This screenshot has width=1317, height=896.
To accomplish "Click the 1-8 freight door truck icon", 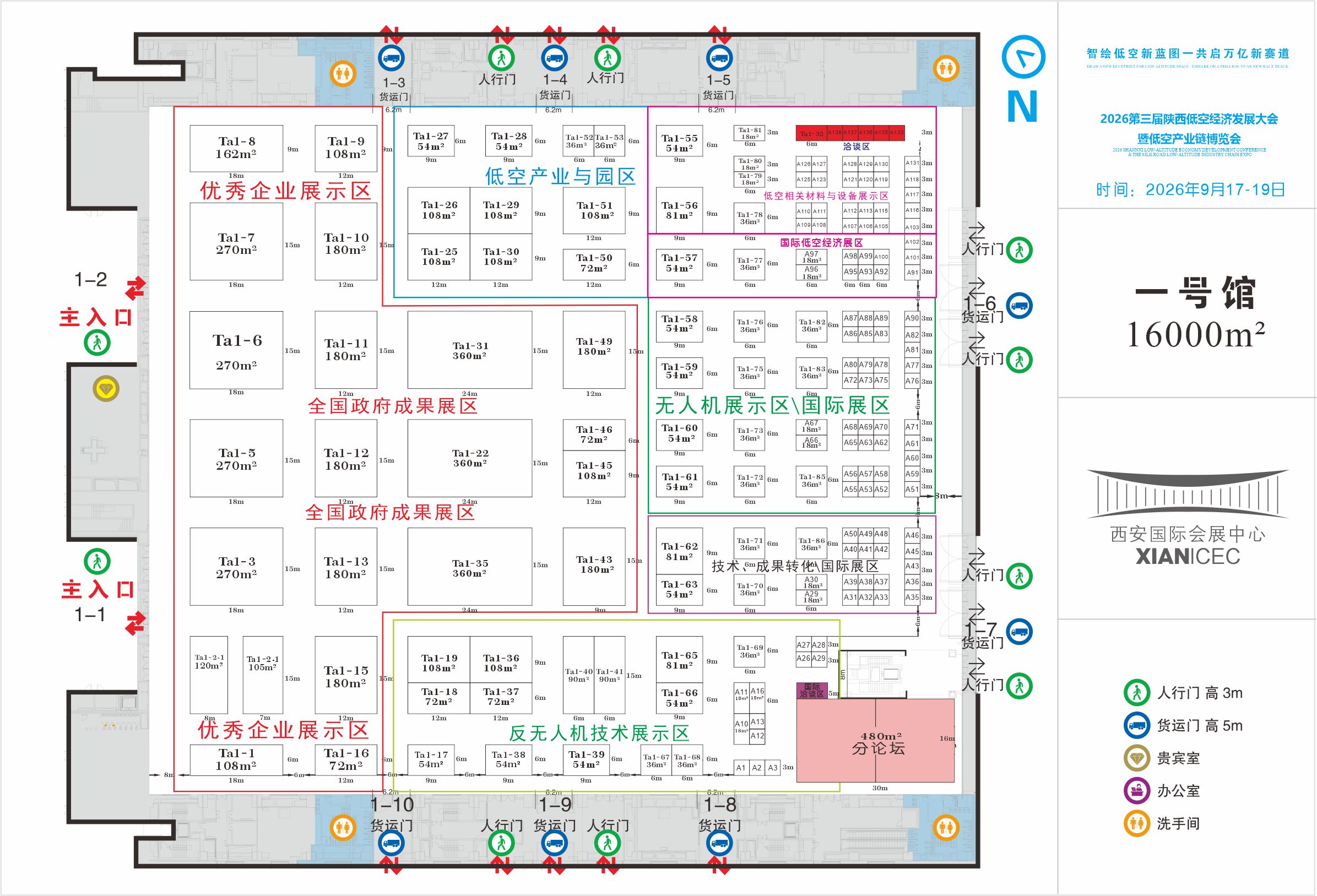I will (719, 843).
